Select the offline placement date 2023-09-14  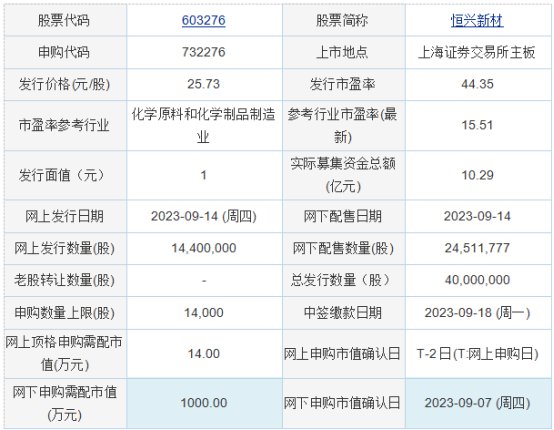477,216
